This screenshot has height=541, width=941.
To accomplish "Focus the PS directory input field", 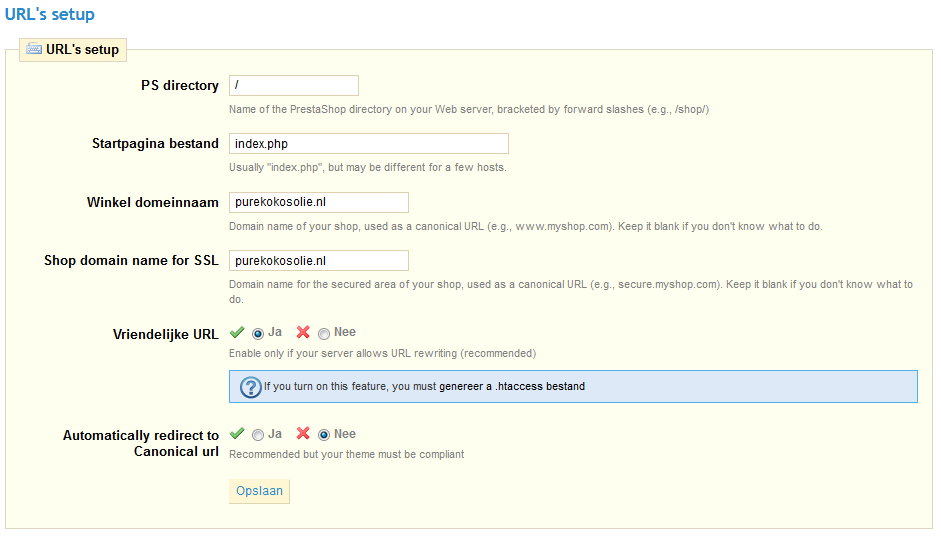I will coord(294,85).
